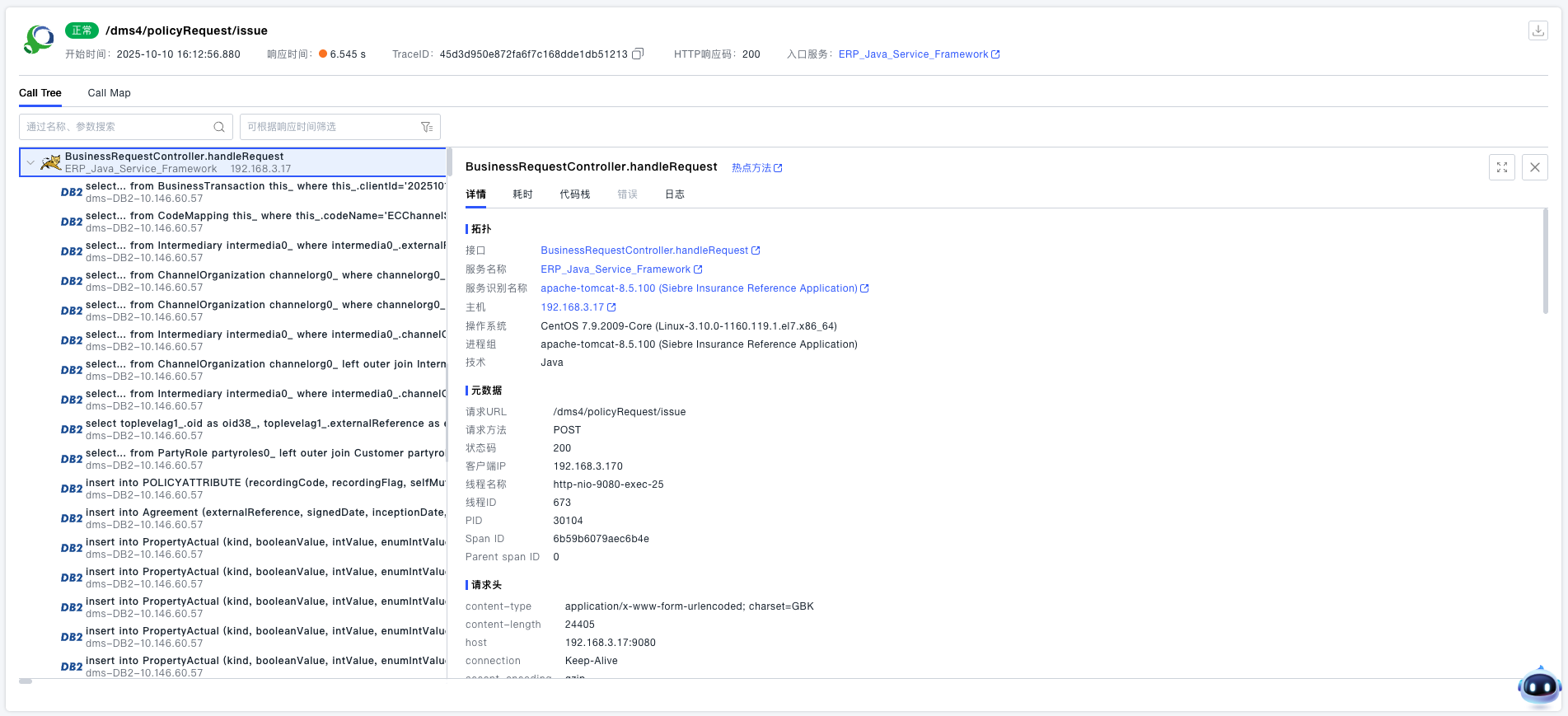Click the search magnifier icon in name search
The image size is (1568, 716).
click(x=219, y=127)
